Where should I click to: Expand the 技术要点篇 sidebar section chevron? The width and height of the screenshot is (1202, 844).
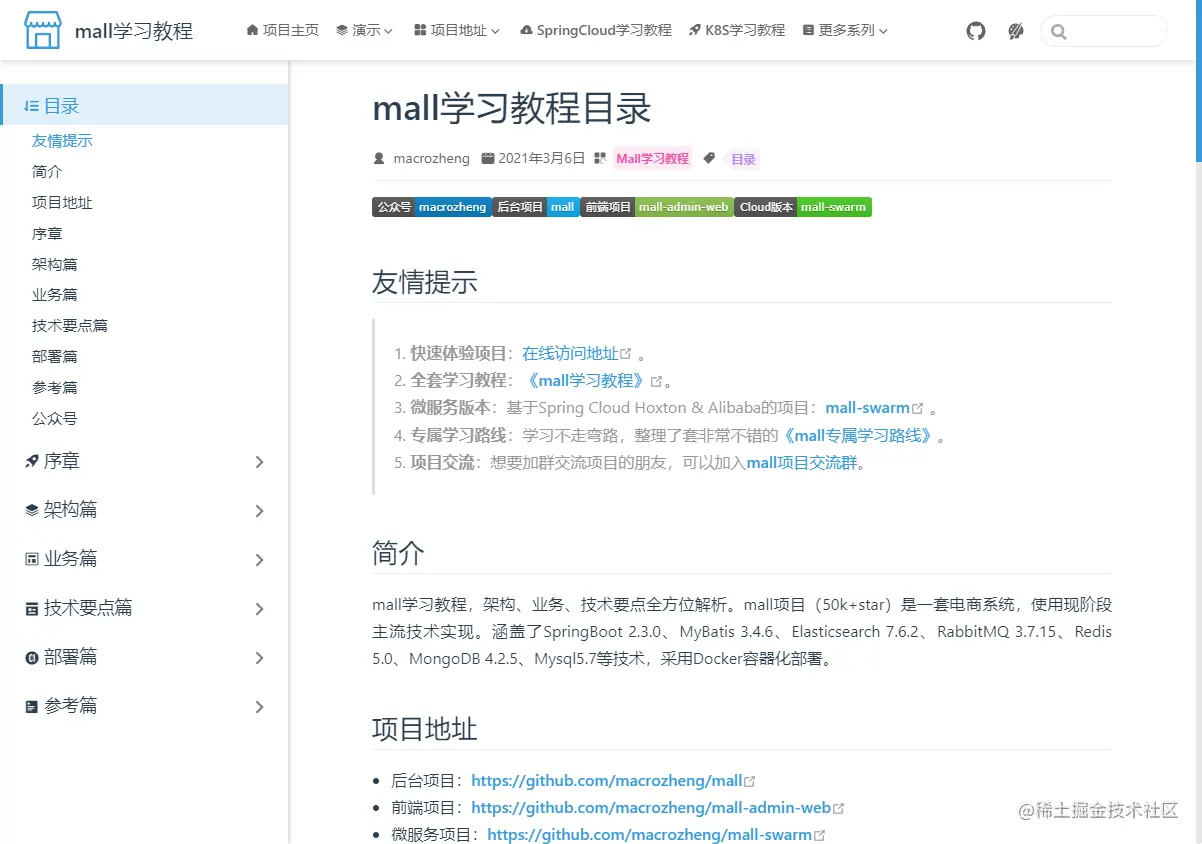(x=260, y=609)
